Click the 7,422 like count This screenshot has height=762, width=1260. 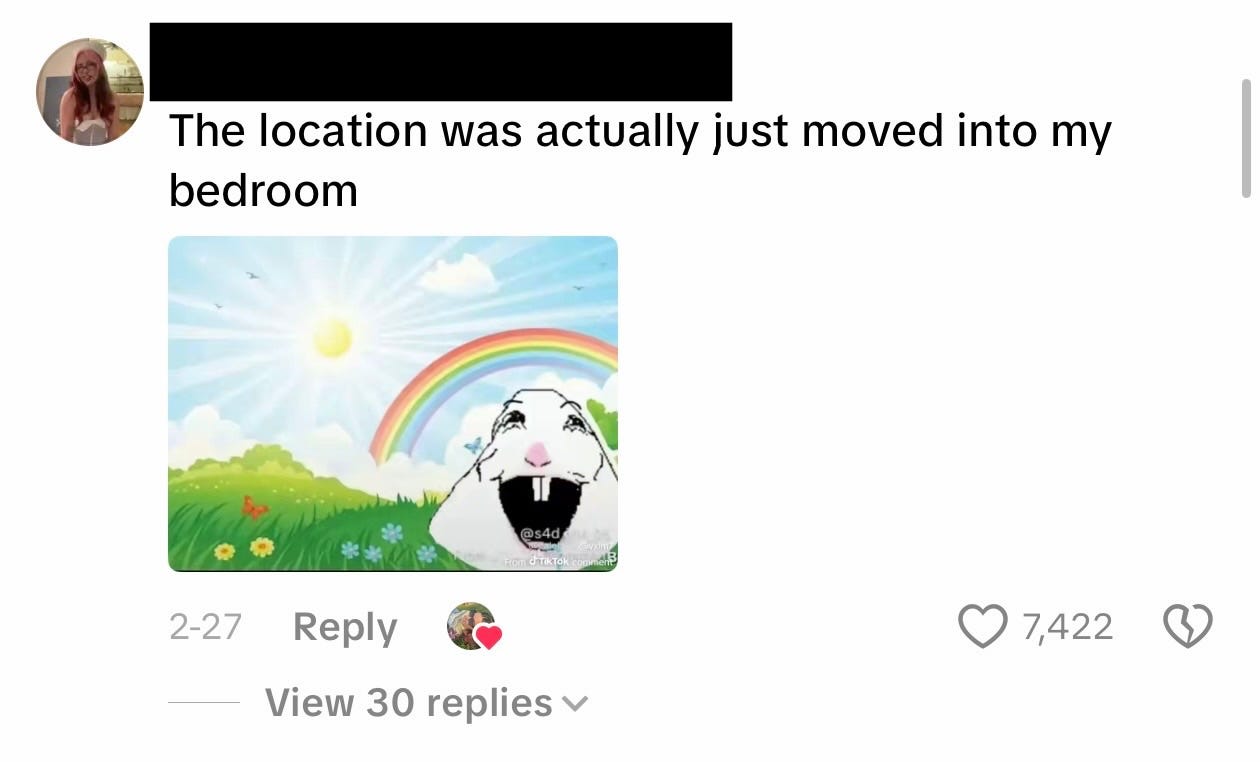coord(1067,627)
